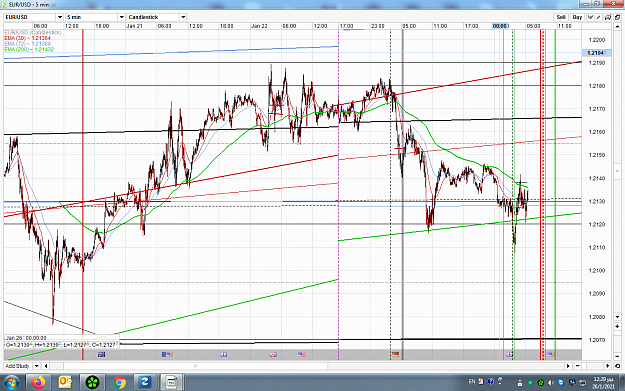625x391 pixels.
Task: Click the EMA (72) legend label
Action: [28, 43]
